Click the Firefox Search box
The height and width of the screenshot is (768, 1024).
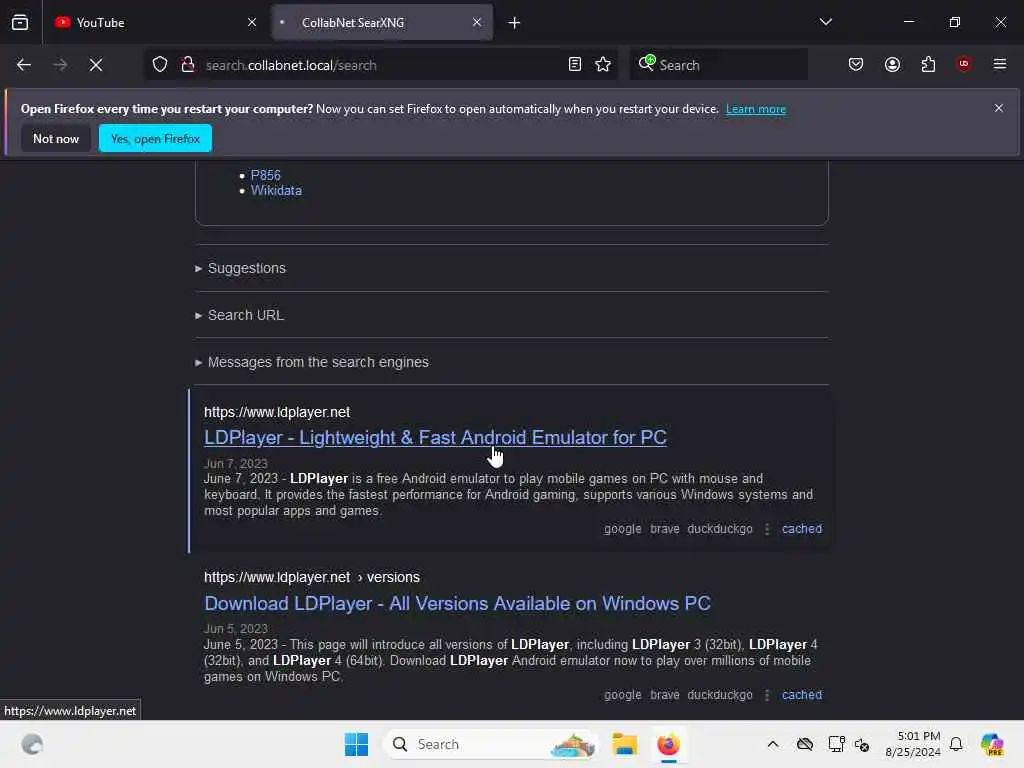[x=718, y=65]
